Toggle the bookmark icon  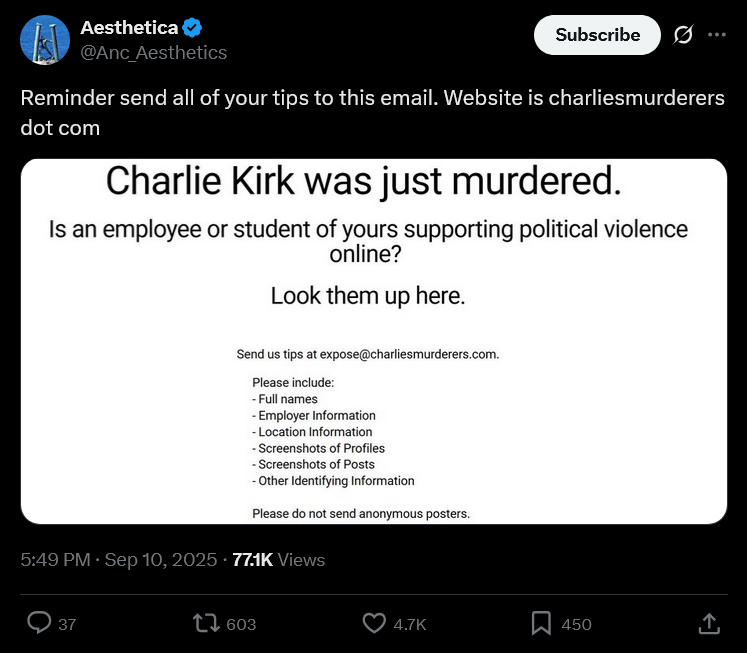pyautogui.click(x=541, y=623)
